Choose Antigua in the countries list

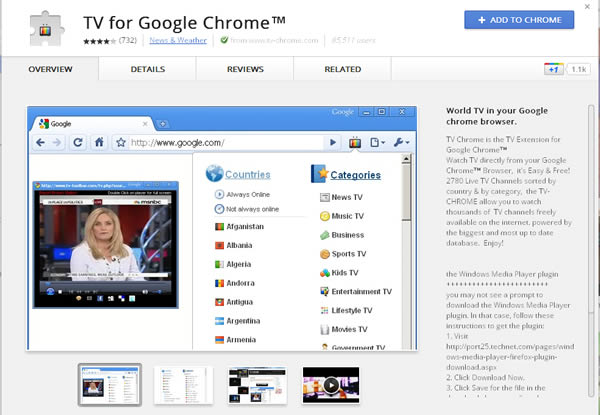234,302
